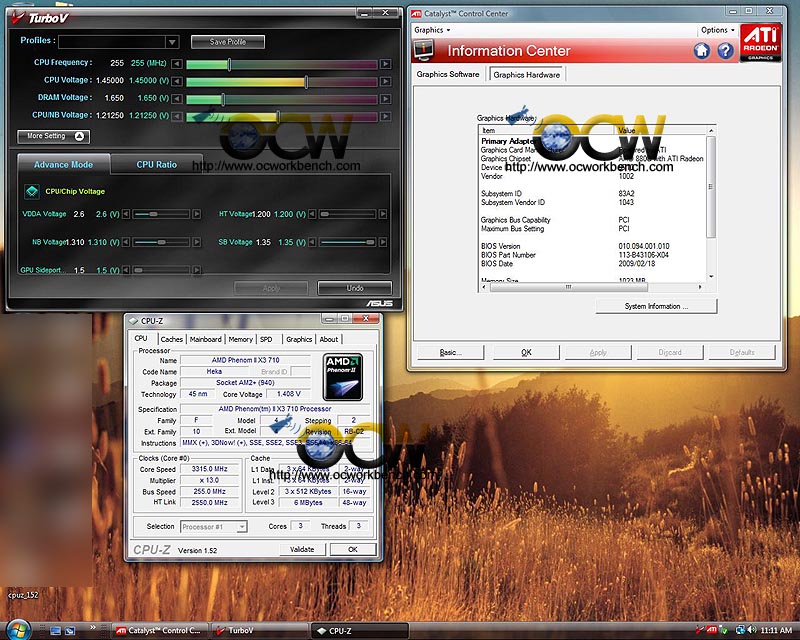Viewport: 800px width, 640px height.
Task: Click OK in Catalyst Control Center
Action: pyautogui.click(x=527, y=352)
